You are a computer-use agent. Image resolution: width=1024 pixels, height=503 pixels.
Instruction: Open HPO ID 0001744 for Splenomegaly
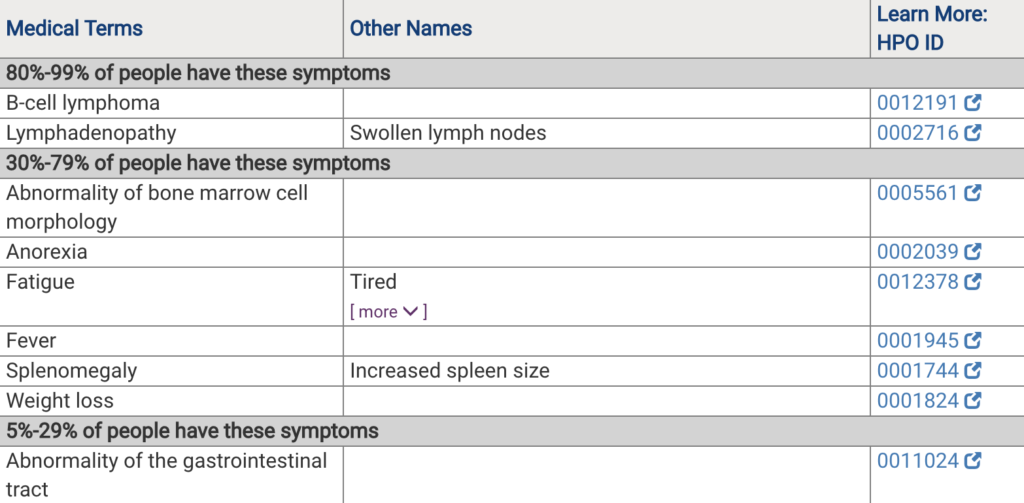coord(918,370)
